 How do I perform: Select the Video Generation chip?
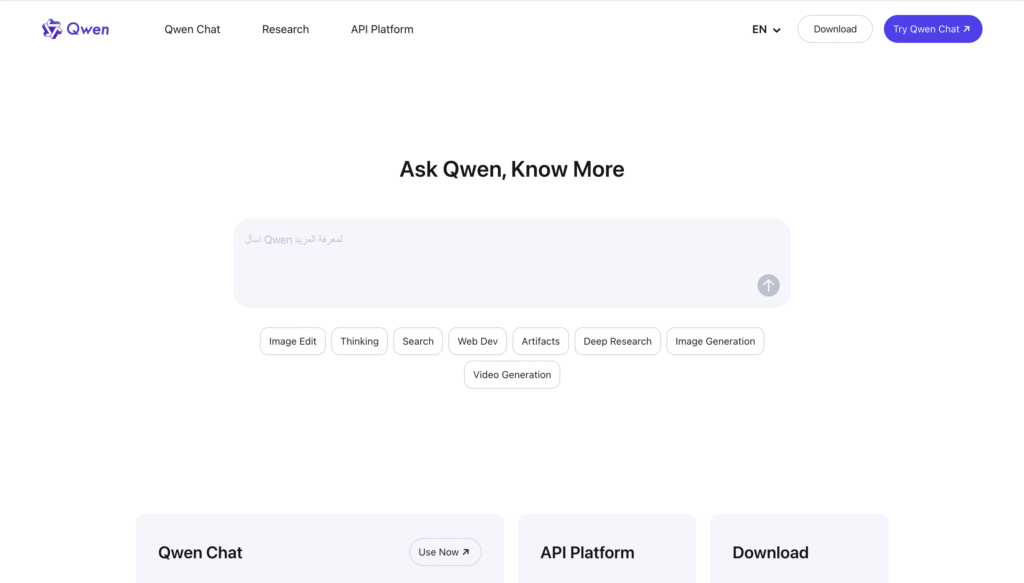(x=512, y=375)
